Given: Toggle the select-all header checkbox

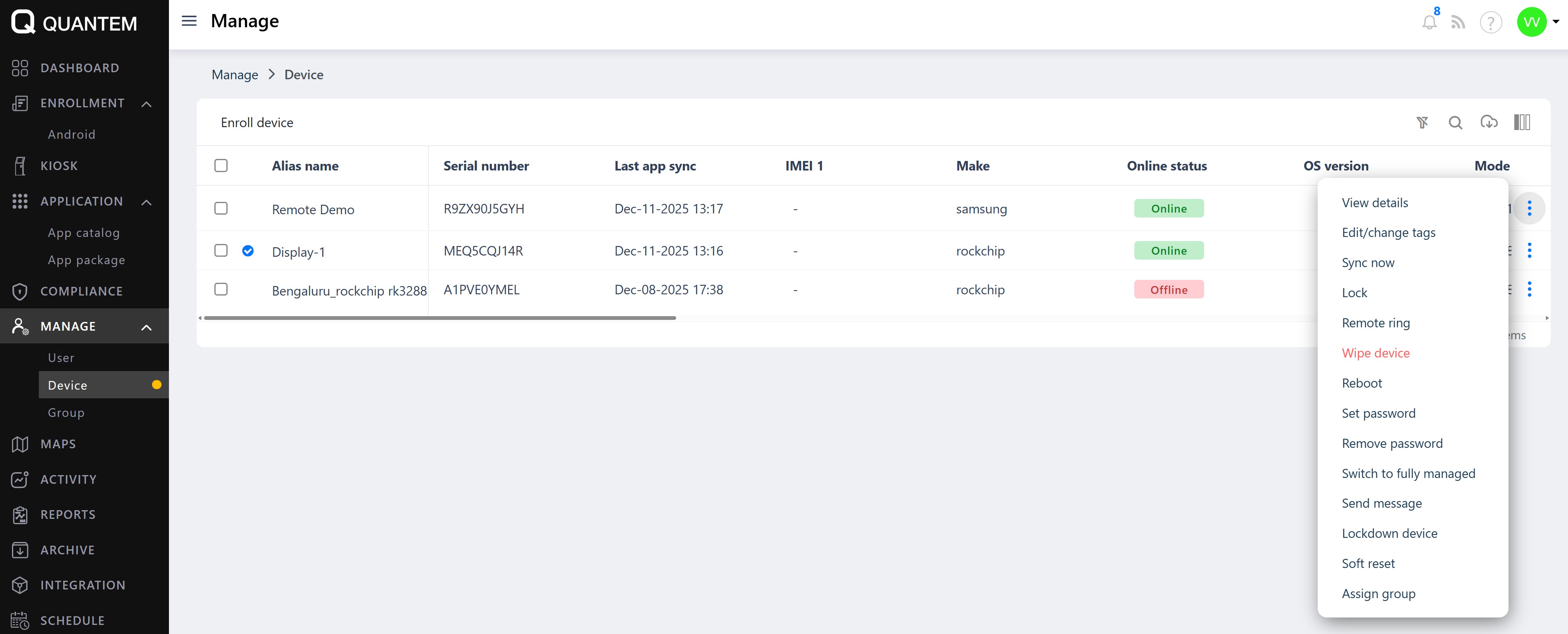Looking at the screenshot, I should click(x=221, y=166).
